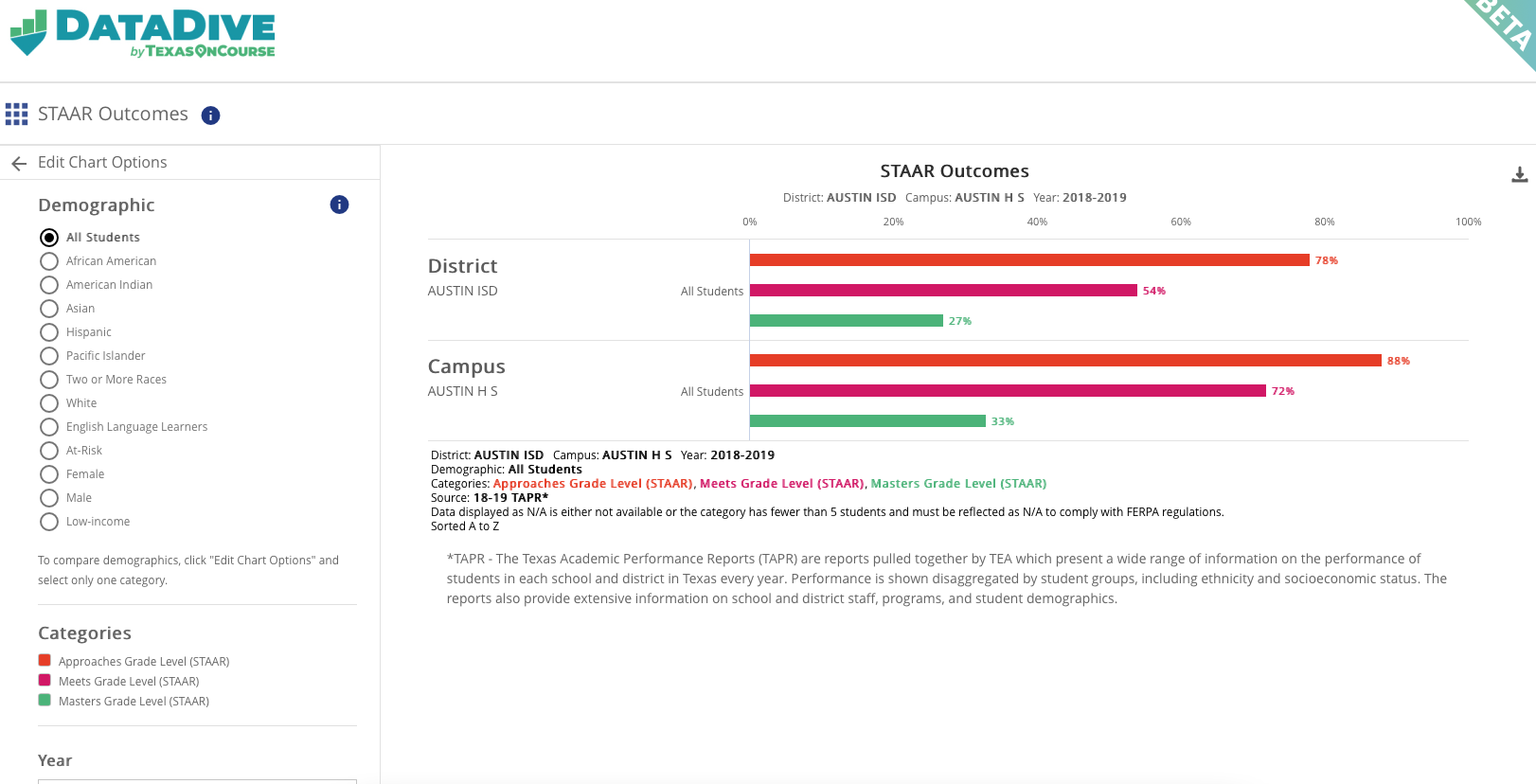The width and height of the screenshot is (1536, 784).
Task: Click Source: 18-19 TAPR* text
Action: click(490, 498)
